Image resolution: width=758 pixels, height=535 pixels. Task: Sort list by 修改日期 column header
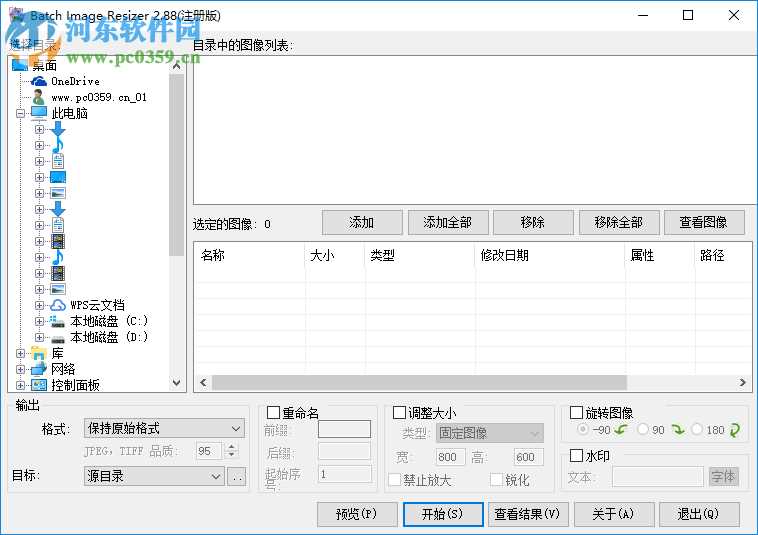[548, 255]
